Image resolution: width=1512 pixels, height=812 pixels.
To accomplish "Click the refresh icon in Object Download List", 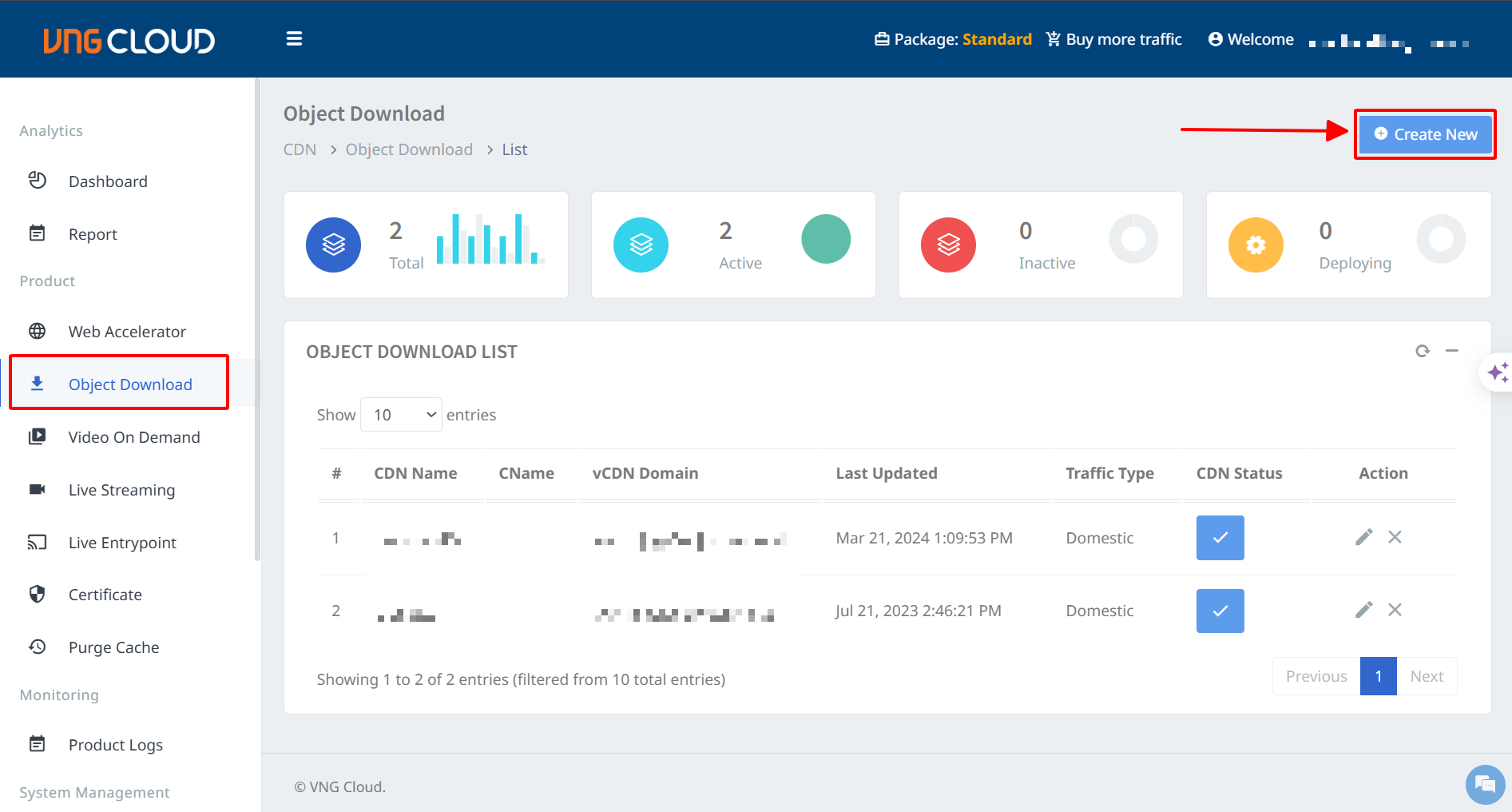I will [x=1422, y=351].
